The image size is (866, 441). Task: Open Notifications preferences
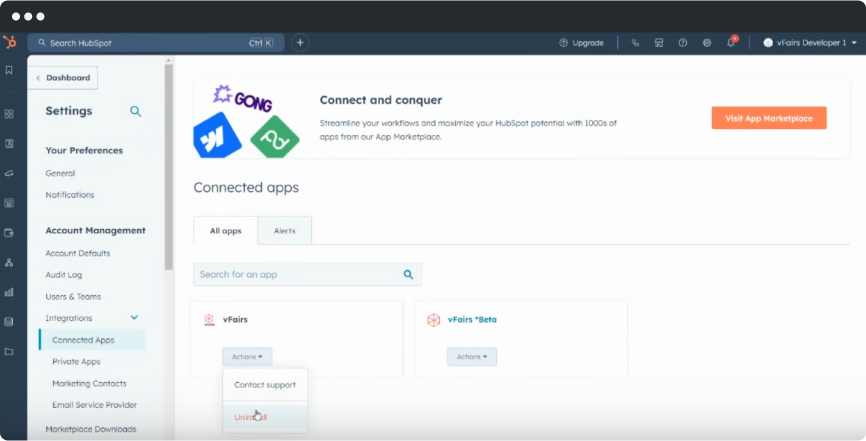(70, 195)
